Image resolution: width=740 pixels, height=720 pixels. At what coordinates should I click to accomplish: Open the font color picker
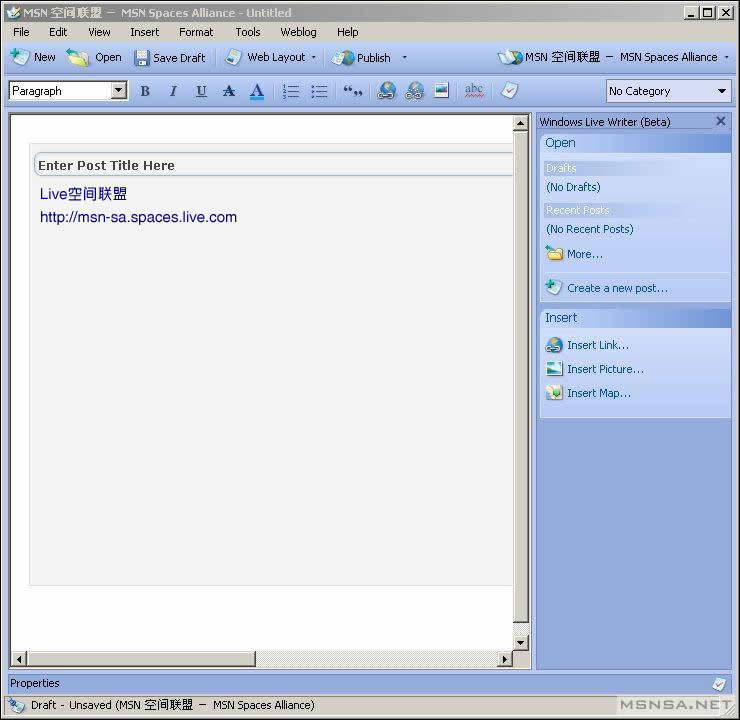(x=257, y=91)
